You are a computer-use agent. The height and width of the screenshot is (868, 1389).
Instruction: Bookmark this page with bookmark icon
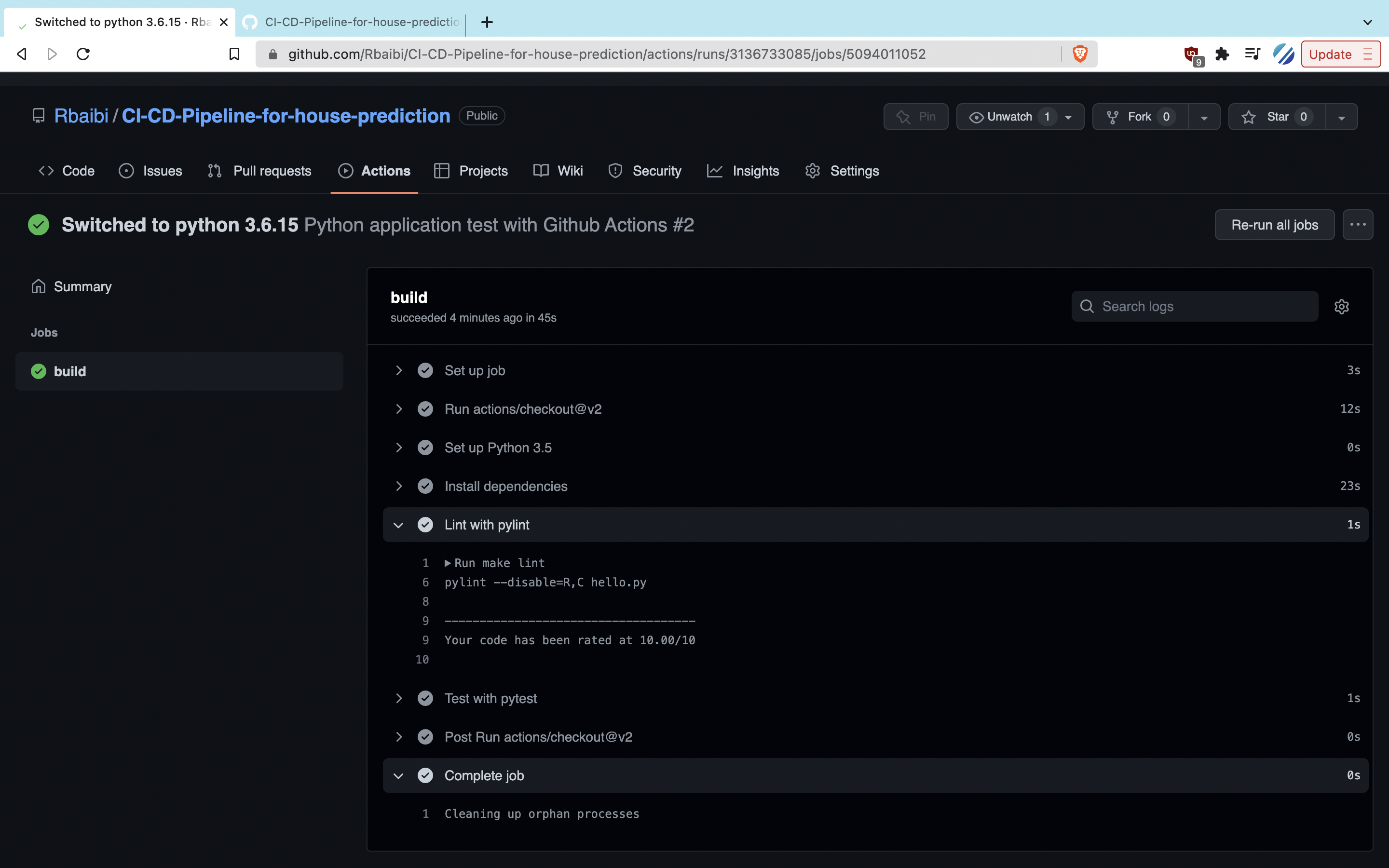[x=234, y=54]
